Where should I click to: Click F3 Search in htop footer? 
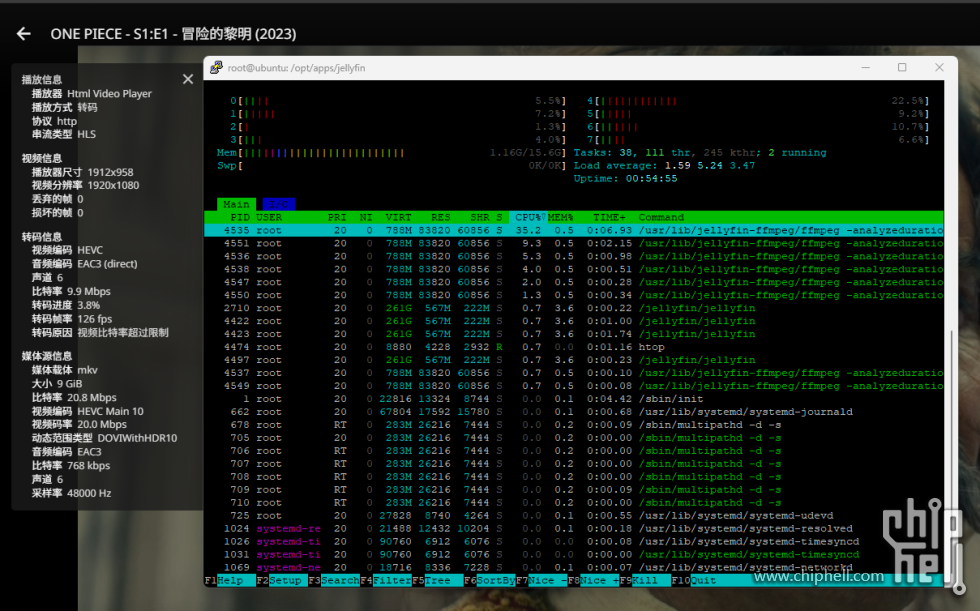(334, 580)
